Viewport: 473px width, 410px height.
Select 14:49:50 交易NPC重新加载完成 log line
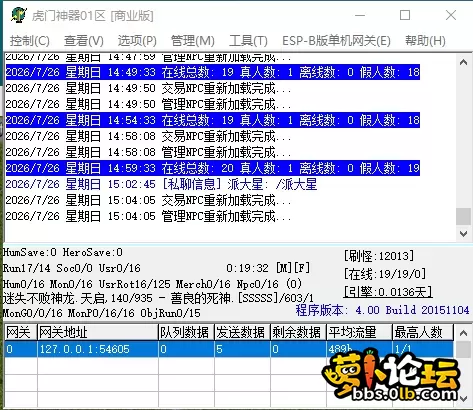click(149, 88)
